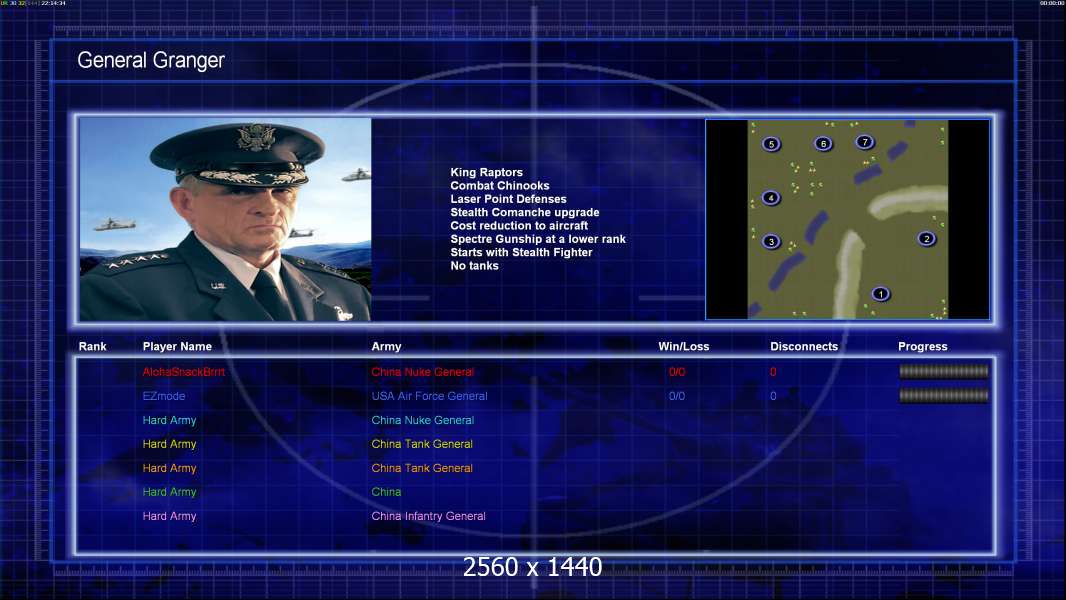The image size is (1066, 600).
Task: Click the General Granger title heading
Action: [x=151, y=60]
